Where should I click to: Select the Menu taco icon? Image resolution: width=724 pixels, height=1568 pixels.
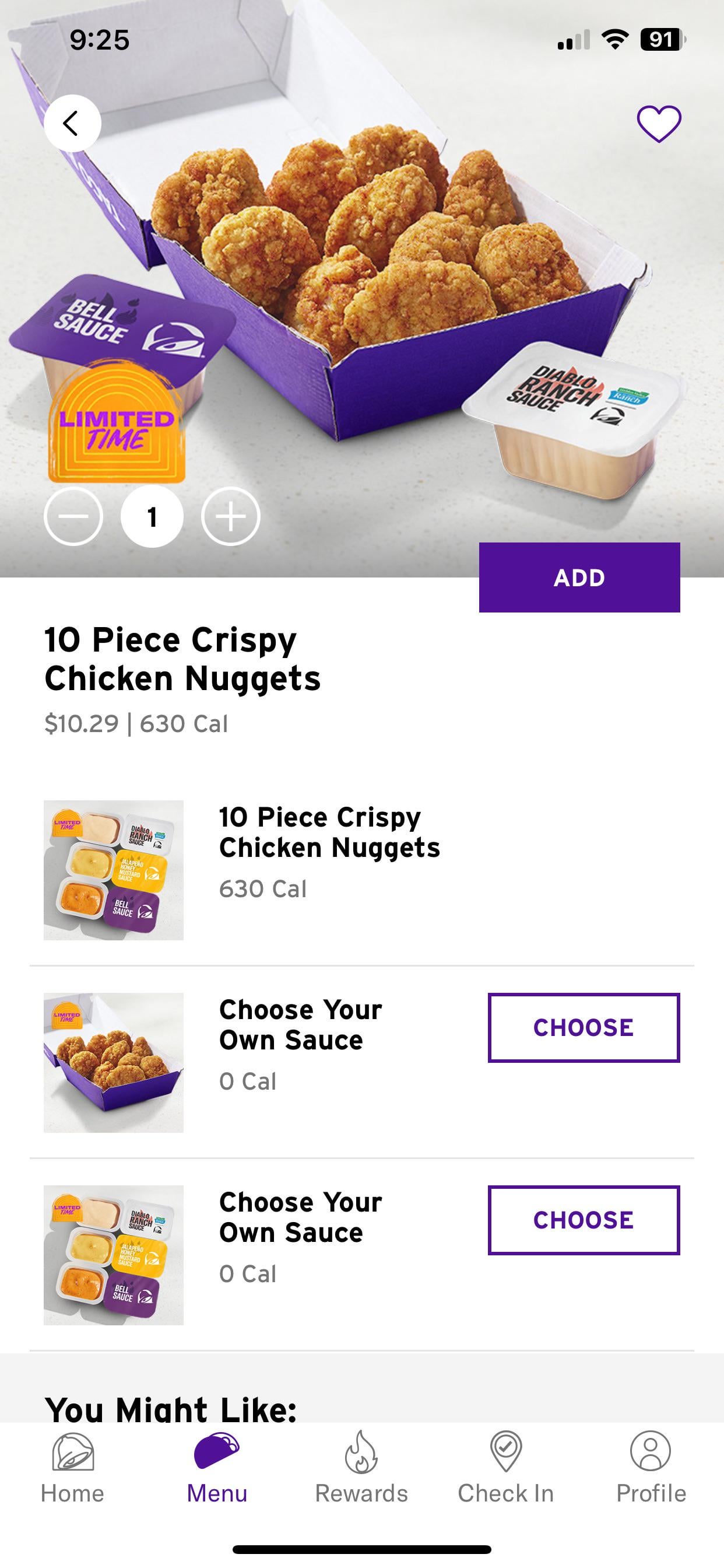[217, 1451]
